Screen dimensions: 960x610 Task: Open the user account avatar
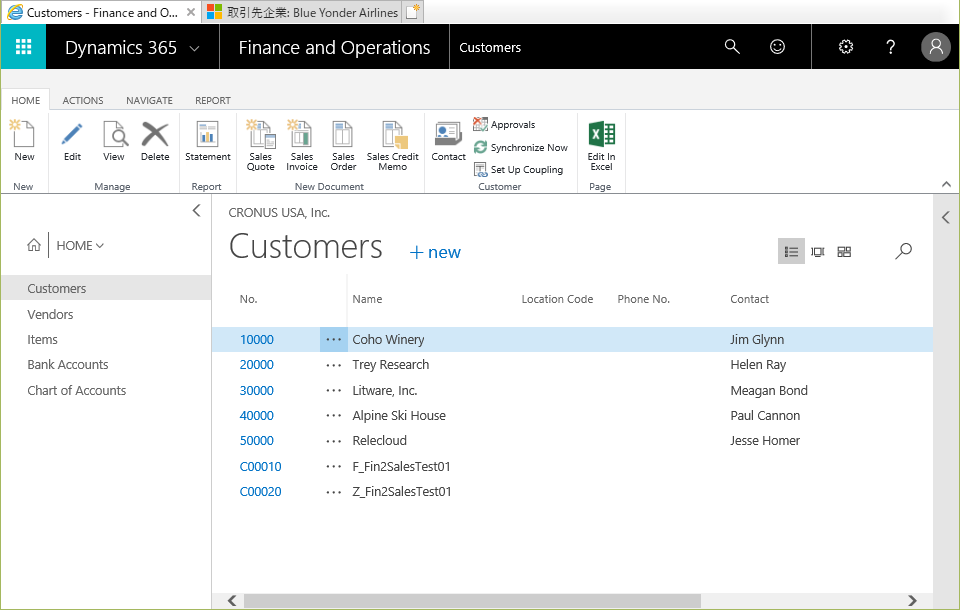coord(936,47)
